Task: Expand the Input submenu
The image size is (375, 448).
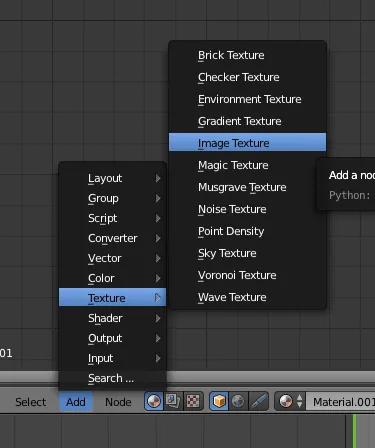Action: (x=112, y=358)
